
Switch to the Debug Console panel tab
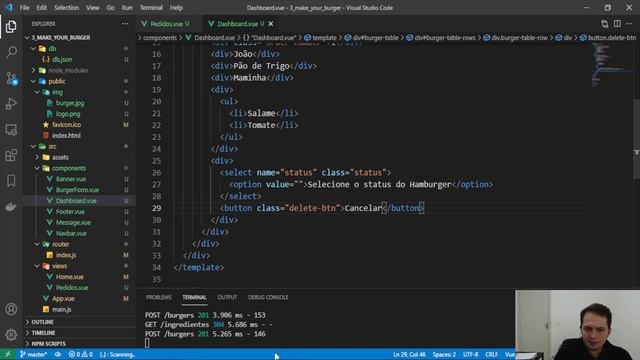268,297
